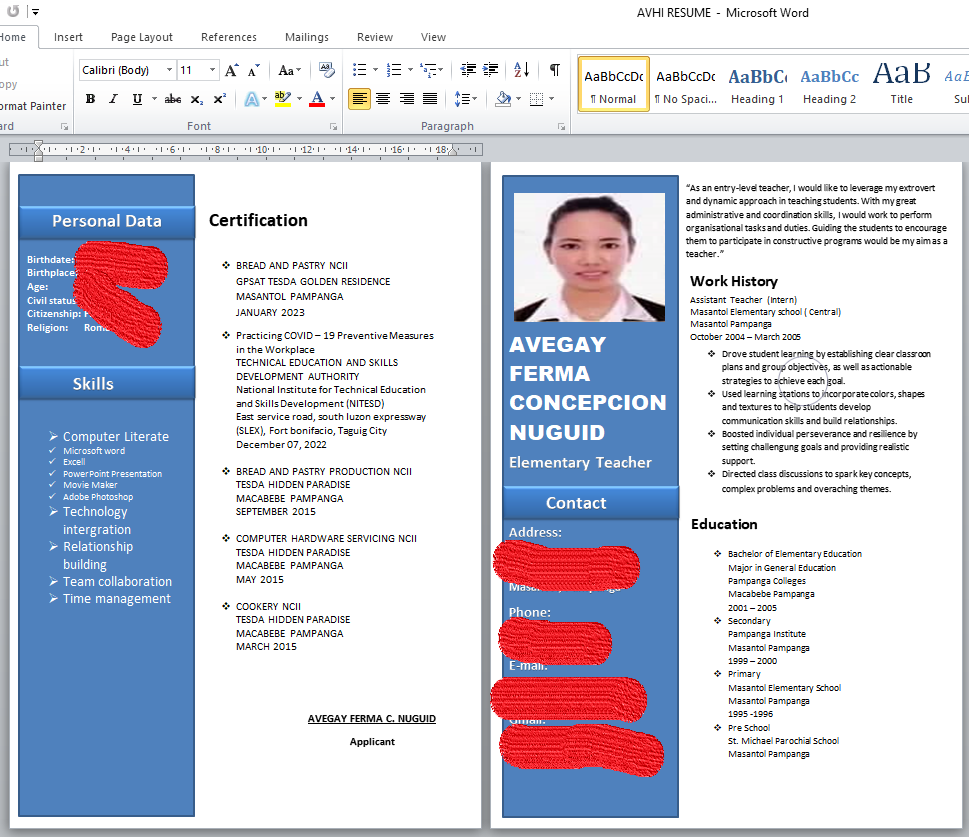The width and height of the screenshot is (969, 837).
Task: Click the Center alignment icon
Action: [x=383, y=99]
